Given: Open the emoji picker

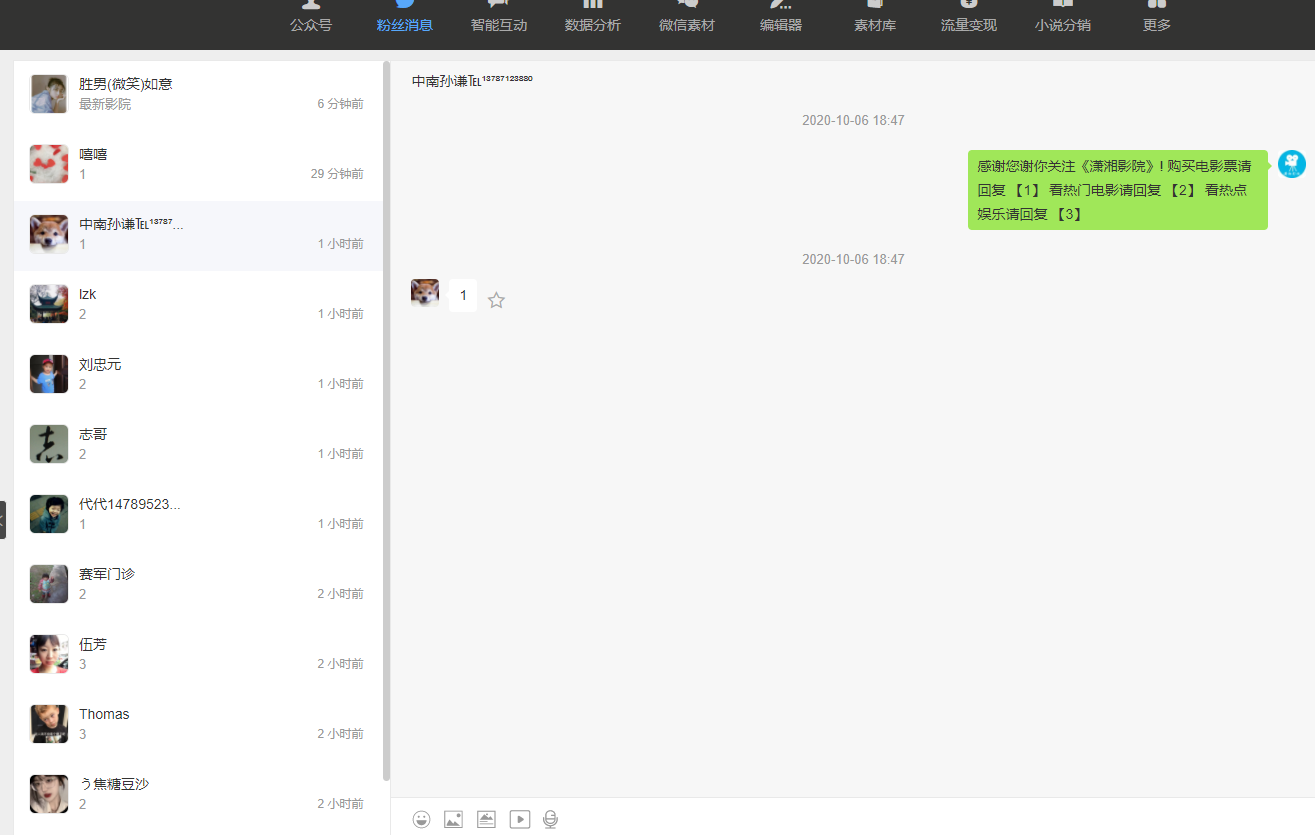Looking at the screenshot, I should pyautogui.click(x=421, y=819).
